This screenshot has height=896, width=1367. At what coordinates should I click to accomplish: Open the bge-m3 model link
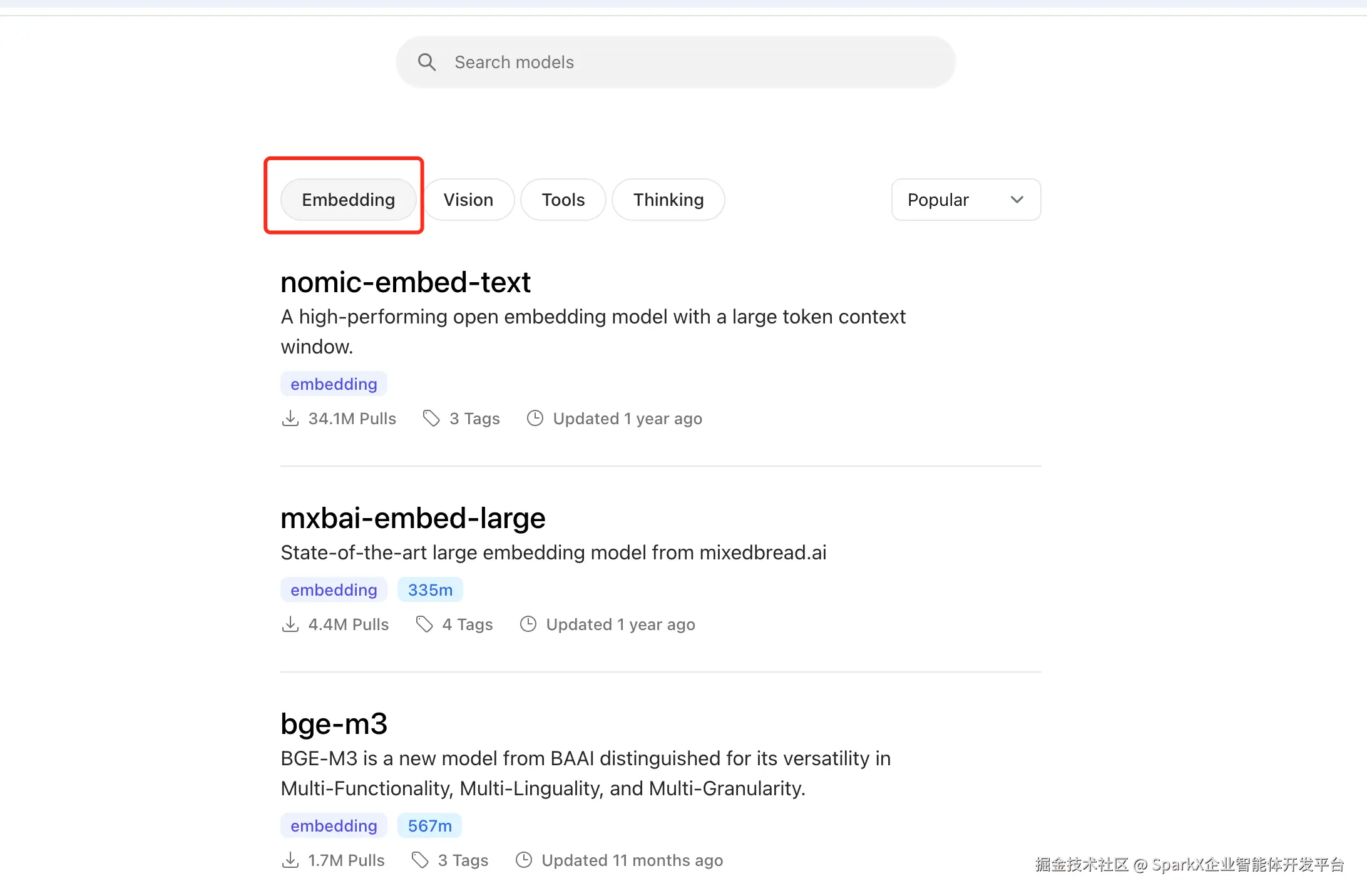(x=334, y=724)
